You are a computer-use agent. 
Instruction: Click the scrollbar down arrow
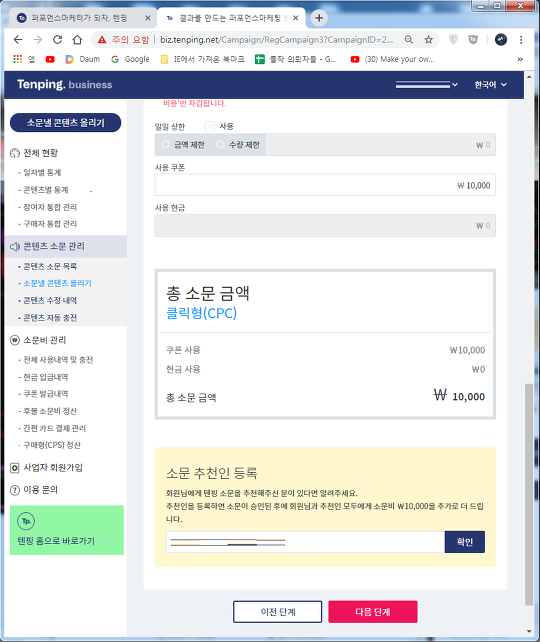click(x=529, y=631)
